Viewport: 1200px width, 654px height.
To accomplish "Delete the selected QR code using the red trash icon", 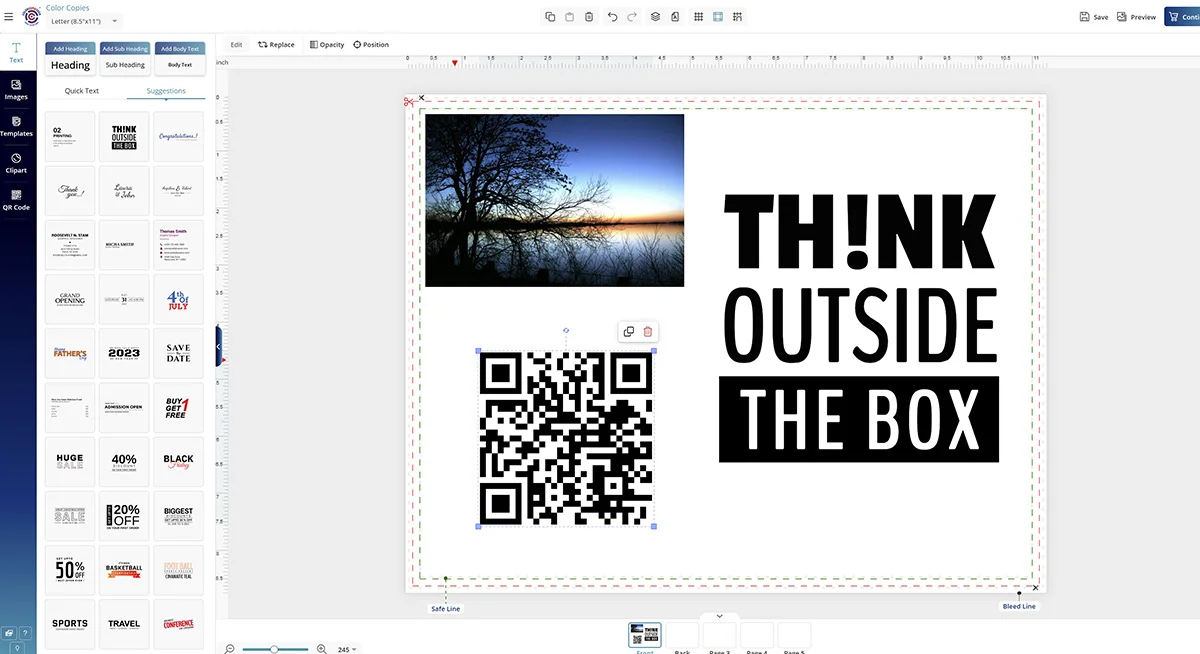I will click(x=647, y=332).
